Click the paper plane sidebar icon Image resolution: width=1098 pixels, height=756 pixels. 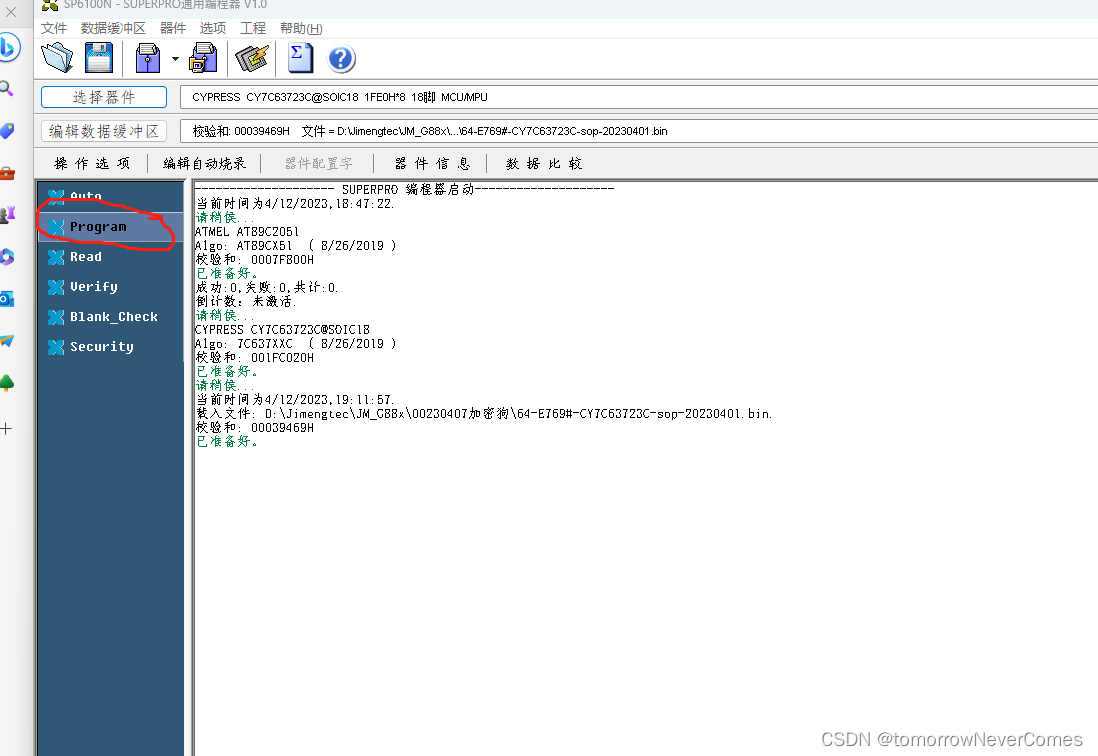click(x=7, y=341)
